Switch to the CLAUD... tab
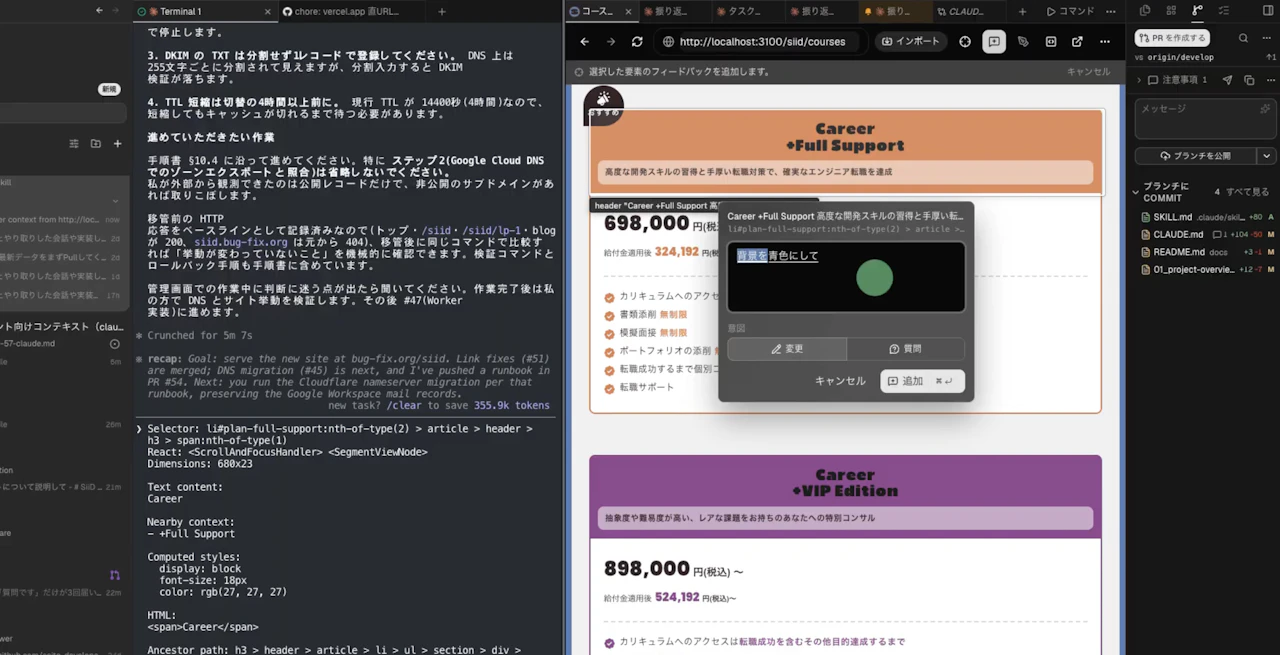 pos(968,12)
